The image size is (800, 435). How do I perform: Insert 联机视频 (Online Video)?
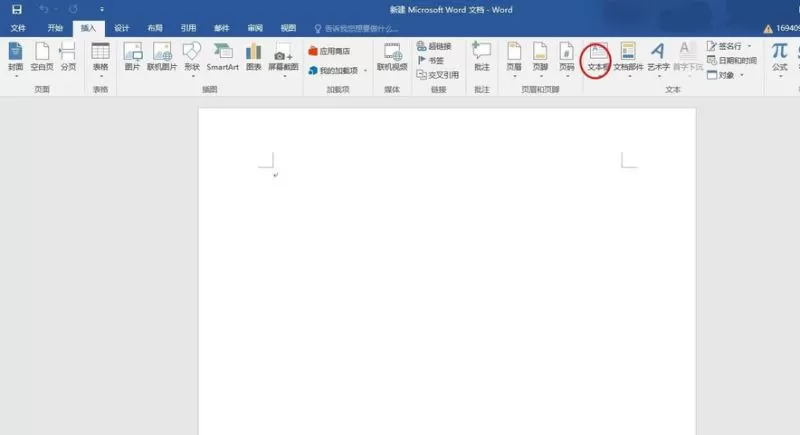tap(392, 57)
